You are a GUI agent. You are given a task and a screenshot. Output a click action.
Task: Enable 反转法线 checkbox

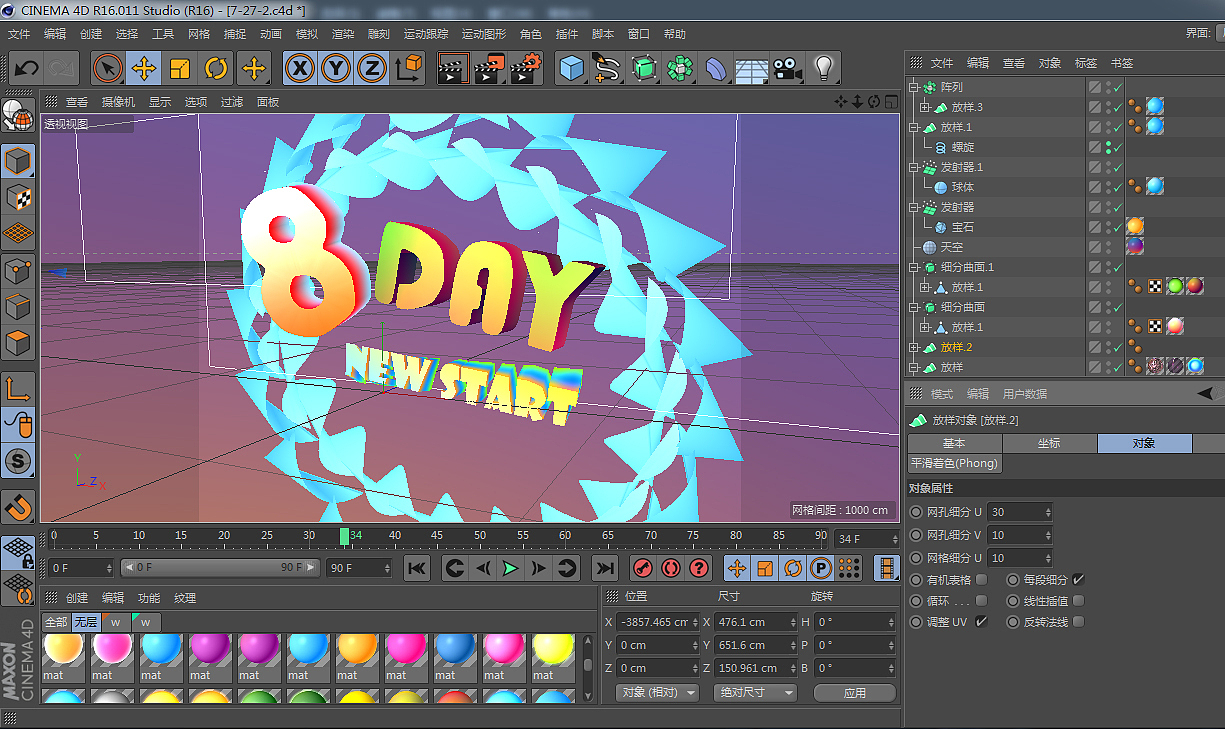(1078, 622)
